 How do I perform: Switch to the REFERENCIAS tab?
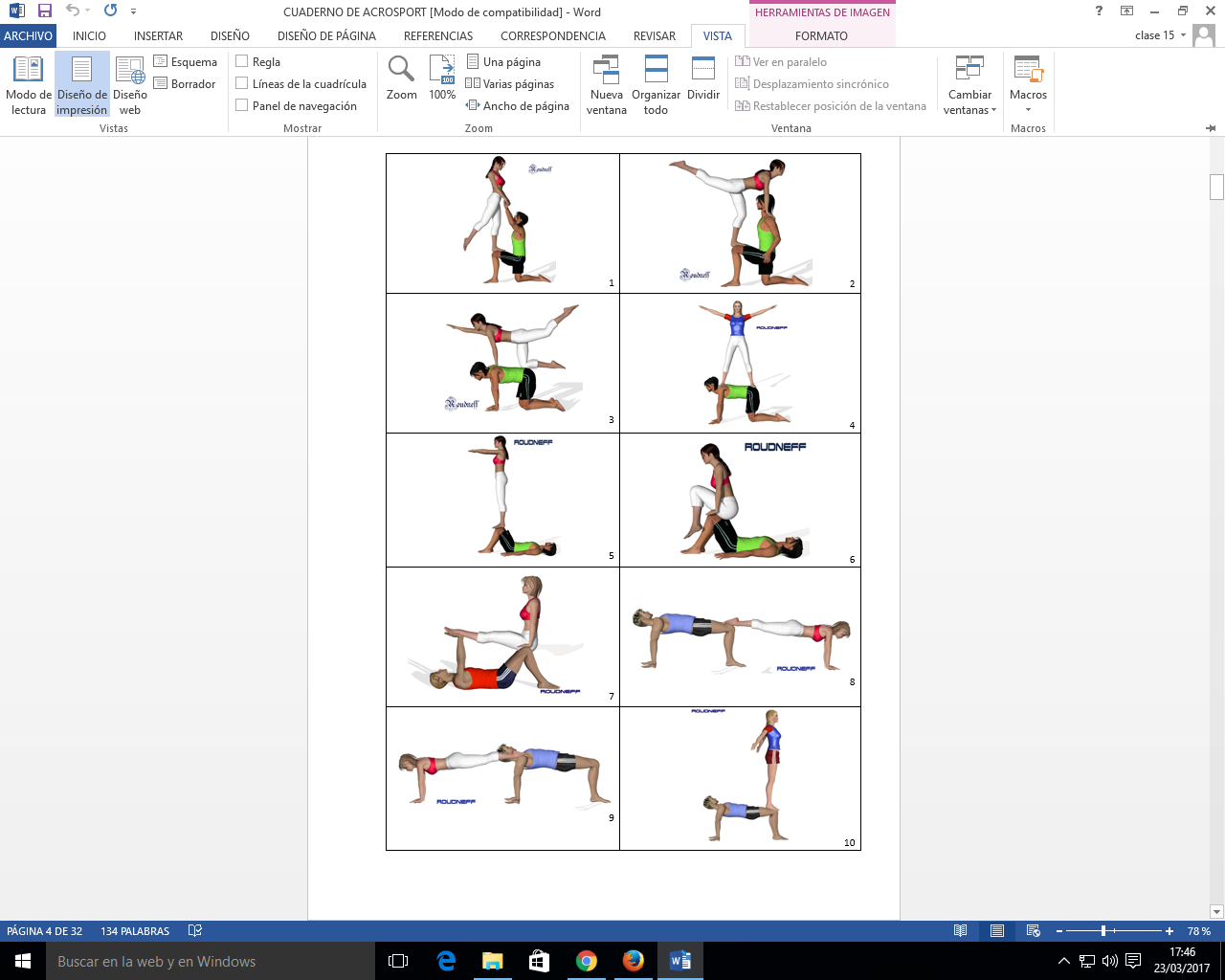tap(438, 35)
